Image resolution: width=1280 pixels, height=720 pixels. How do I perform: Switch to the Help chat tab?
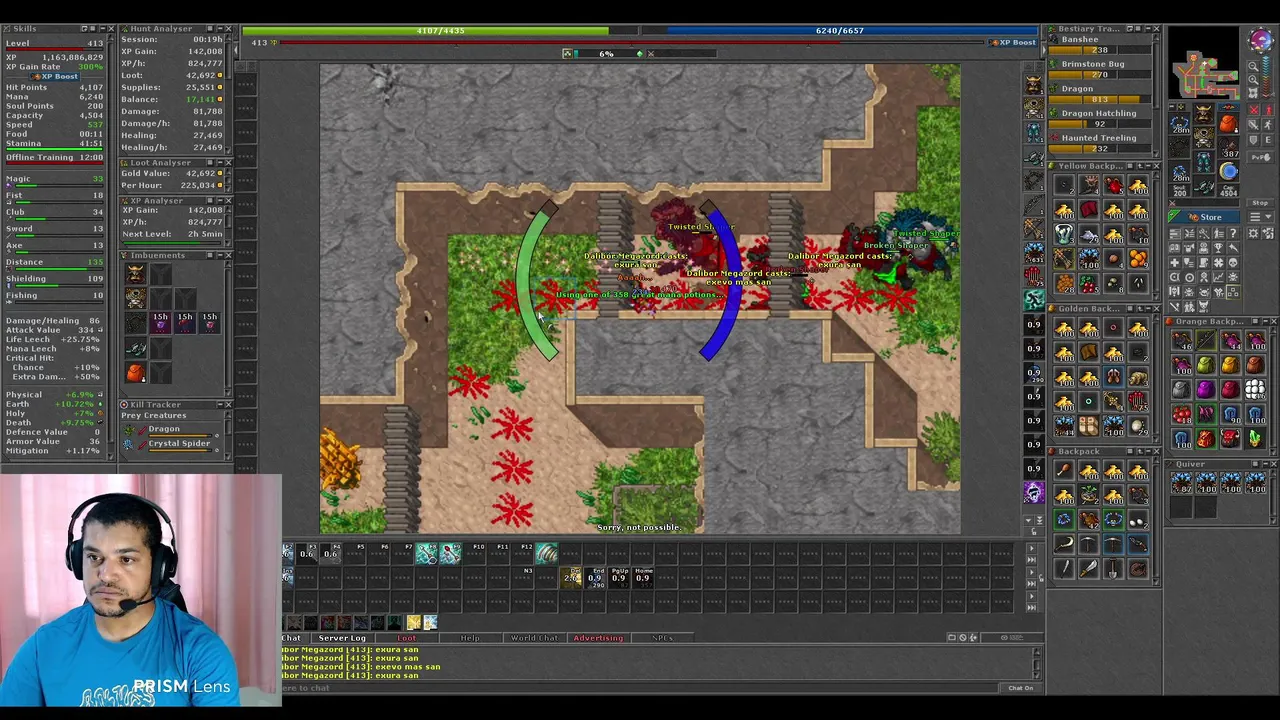[471, 638]
